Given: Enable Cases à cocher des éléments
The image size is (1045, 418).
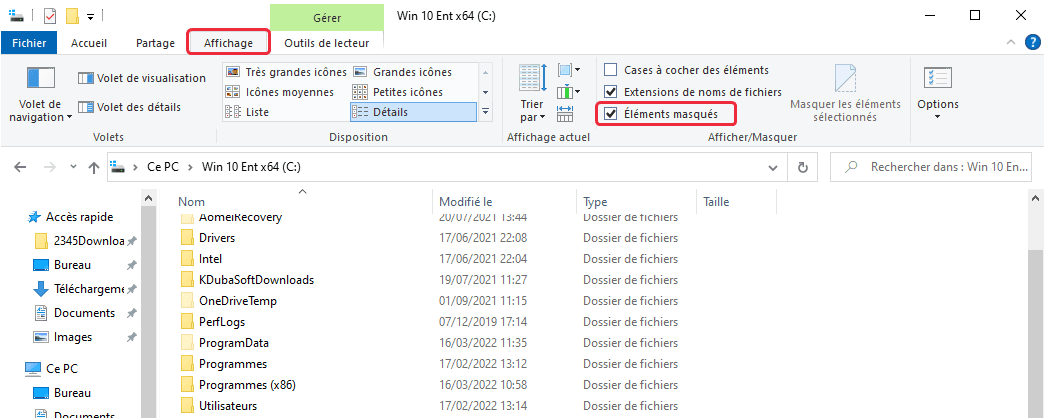Looking at the screenshot, I should (x=686, y=70).
